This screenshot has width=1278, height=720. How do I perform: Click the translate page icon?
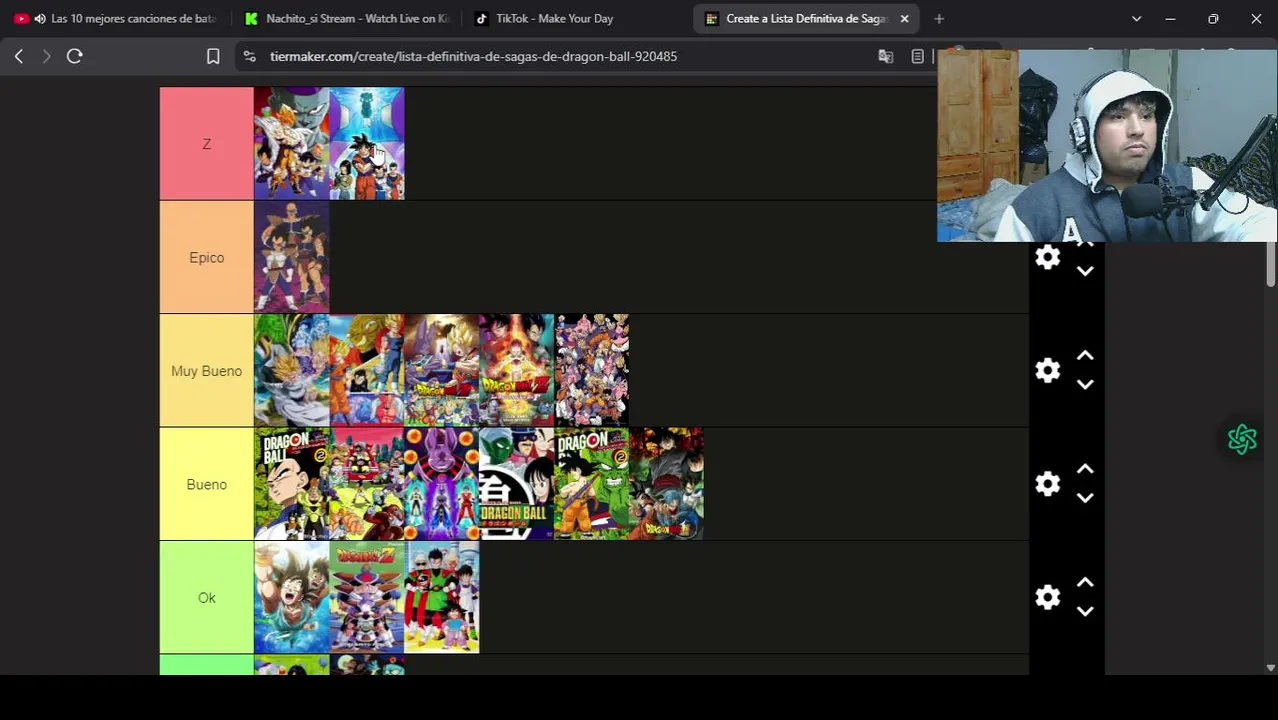pos(885,57)
